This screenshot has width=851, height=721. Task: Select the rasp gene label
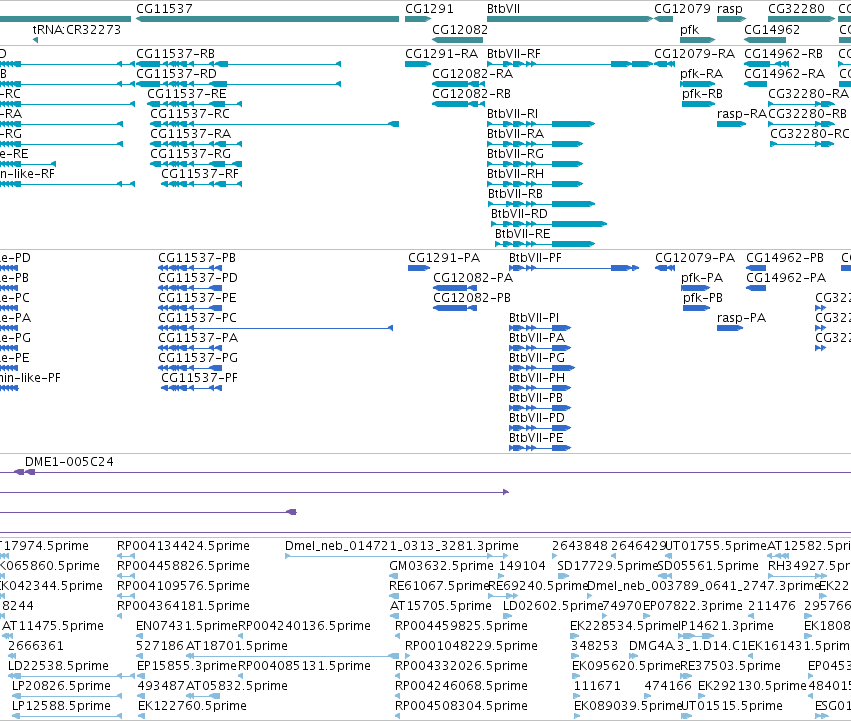tap(729, 9)
